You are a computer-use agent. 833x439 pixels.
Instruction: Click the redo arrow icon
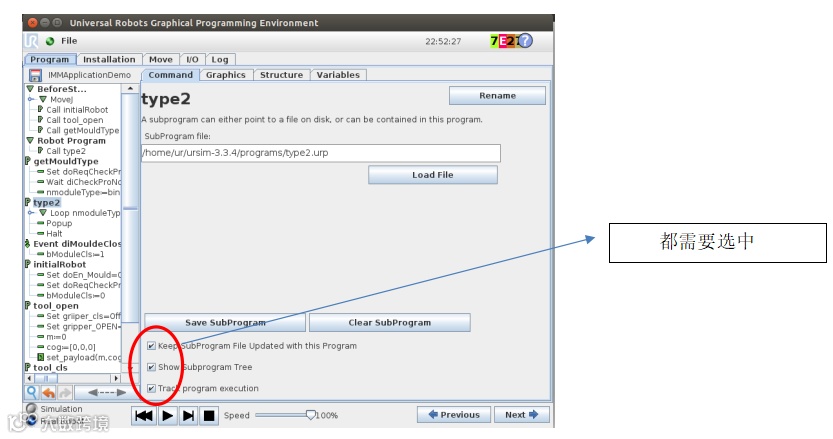(x=65, y=393)
